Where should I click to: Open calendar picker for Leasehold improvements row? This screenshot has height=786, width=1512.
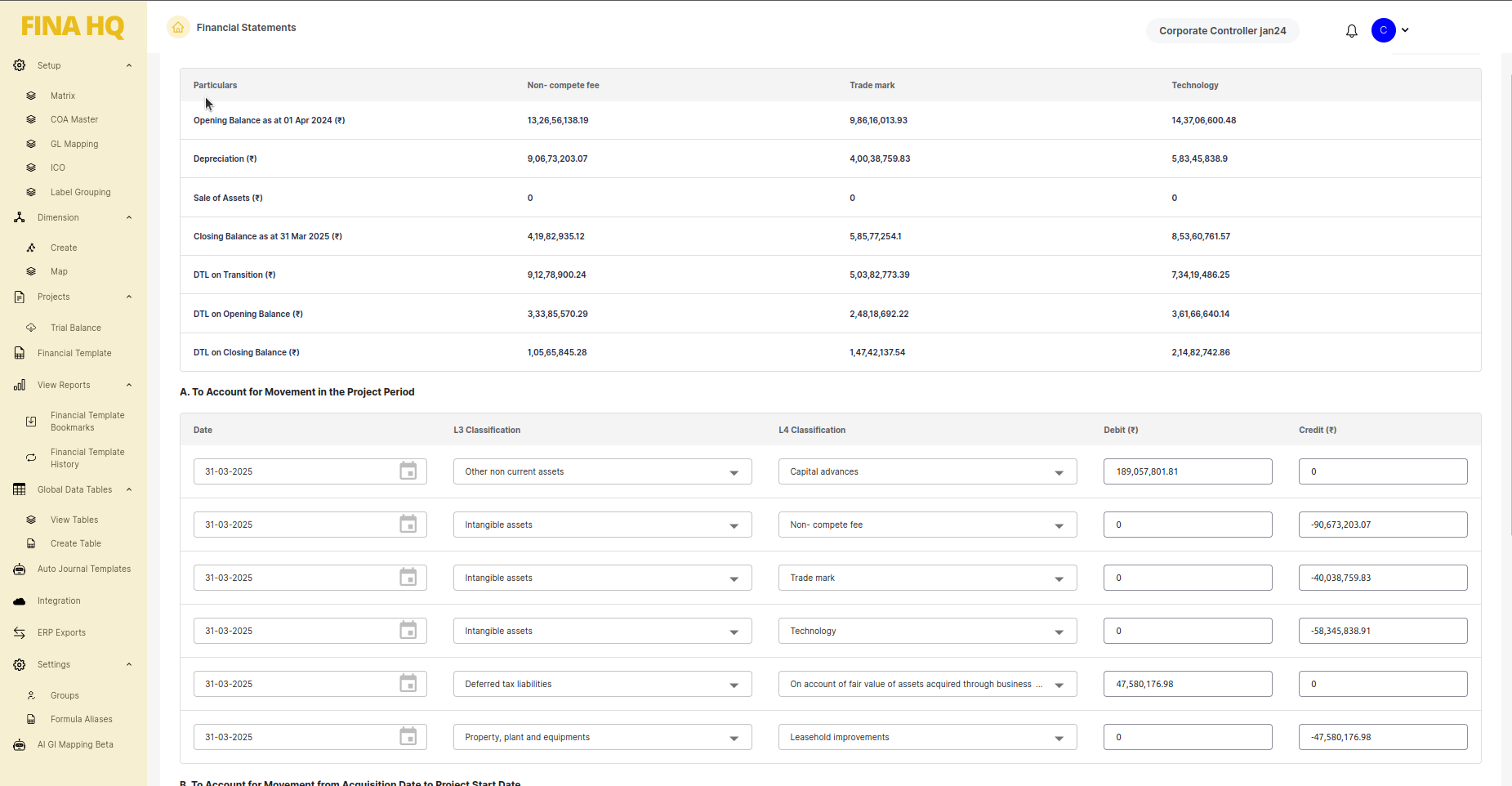click(408, 737)
